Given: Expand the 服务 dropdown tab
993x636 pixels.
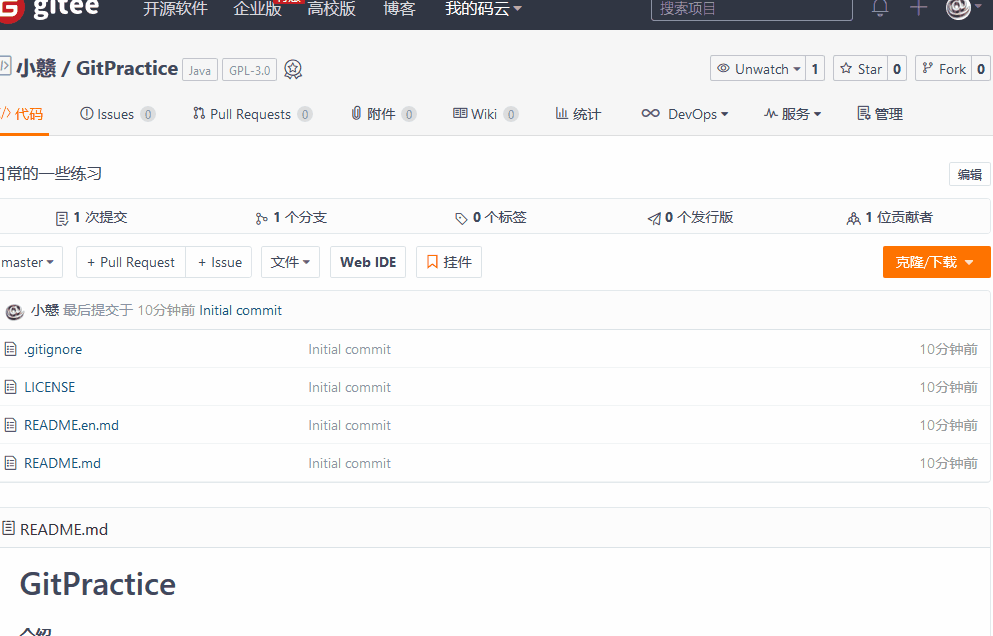Looking at the screenshot, I should [792, 114].
